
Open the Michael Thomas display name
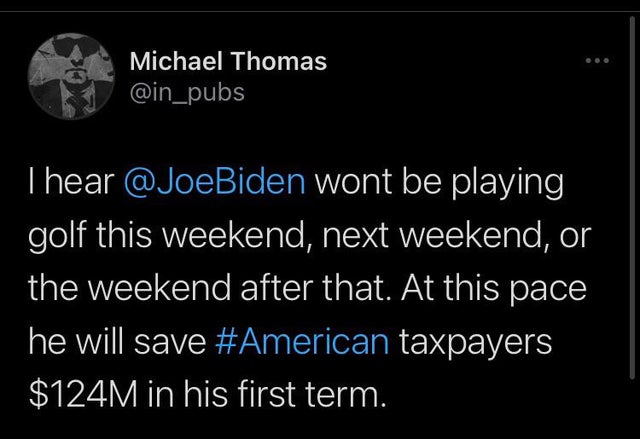pyautogui.click(x=228, y=61)
